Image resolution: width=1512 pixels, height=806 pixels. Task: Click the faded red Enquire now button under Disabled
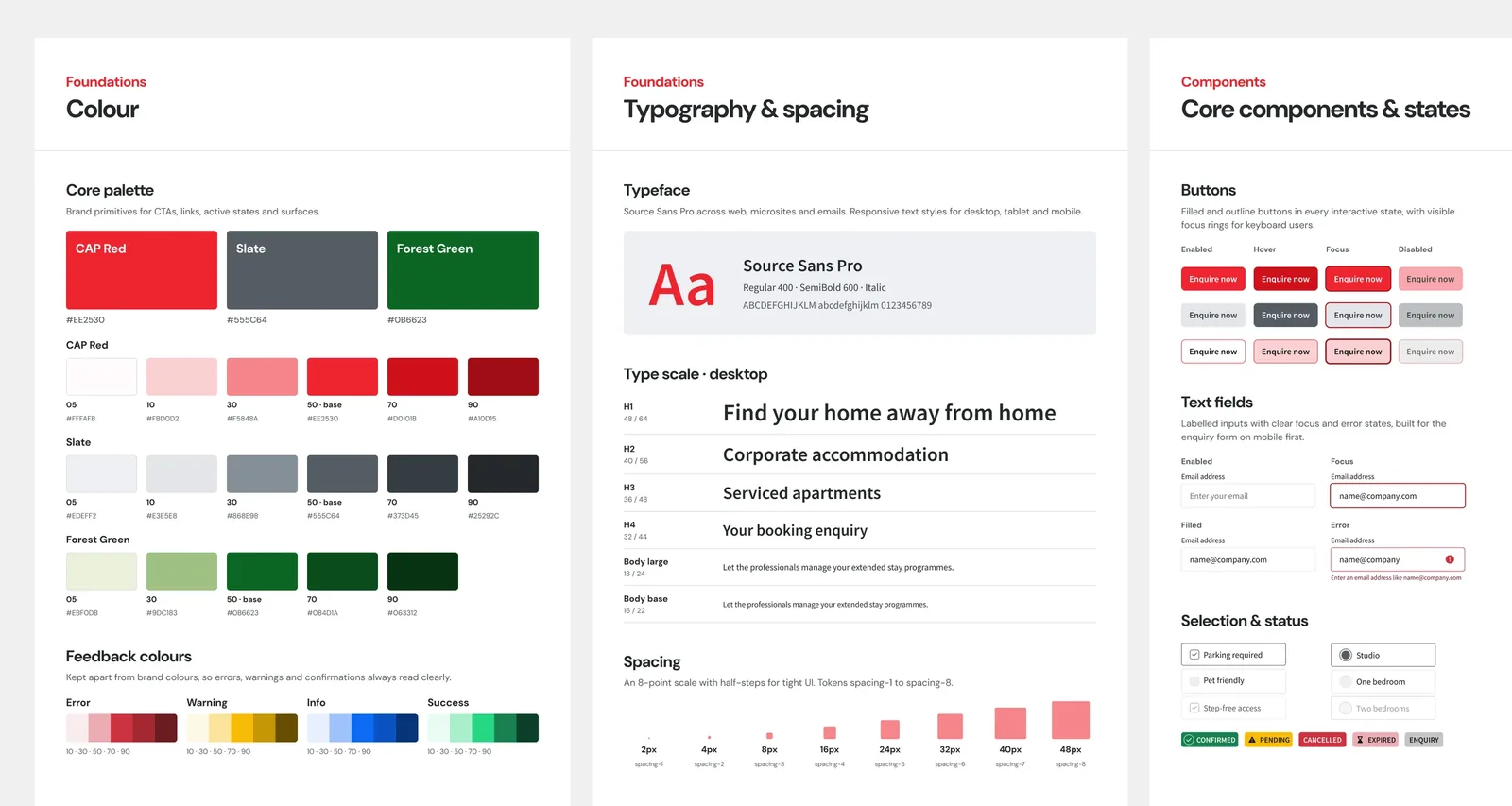tap(1431, 279)
